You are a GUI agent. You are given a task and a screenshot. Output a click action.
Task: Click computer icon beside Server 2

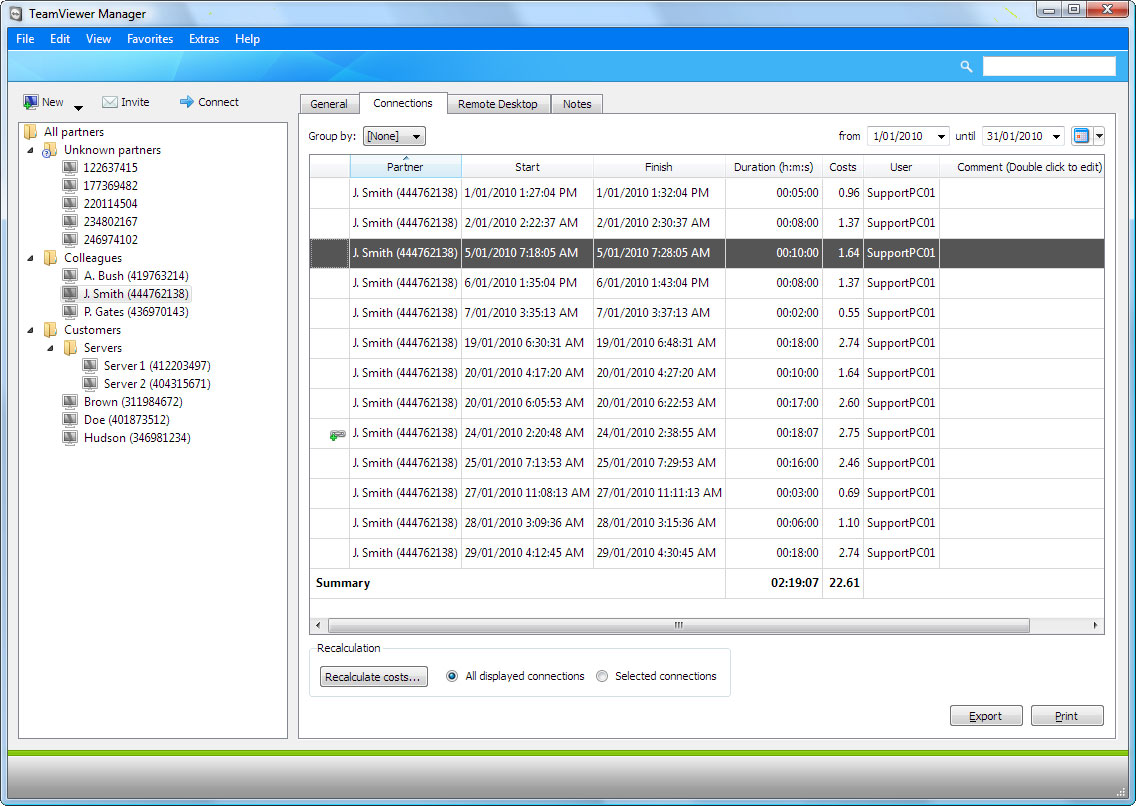tap(90, 383)
